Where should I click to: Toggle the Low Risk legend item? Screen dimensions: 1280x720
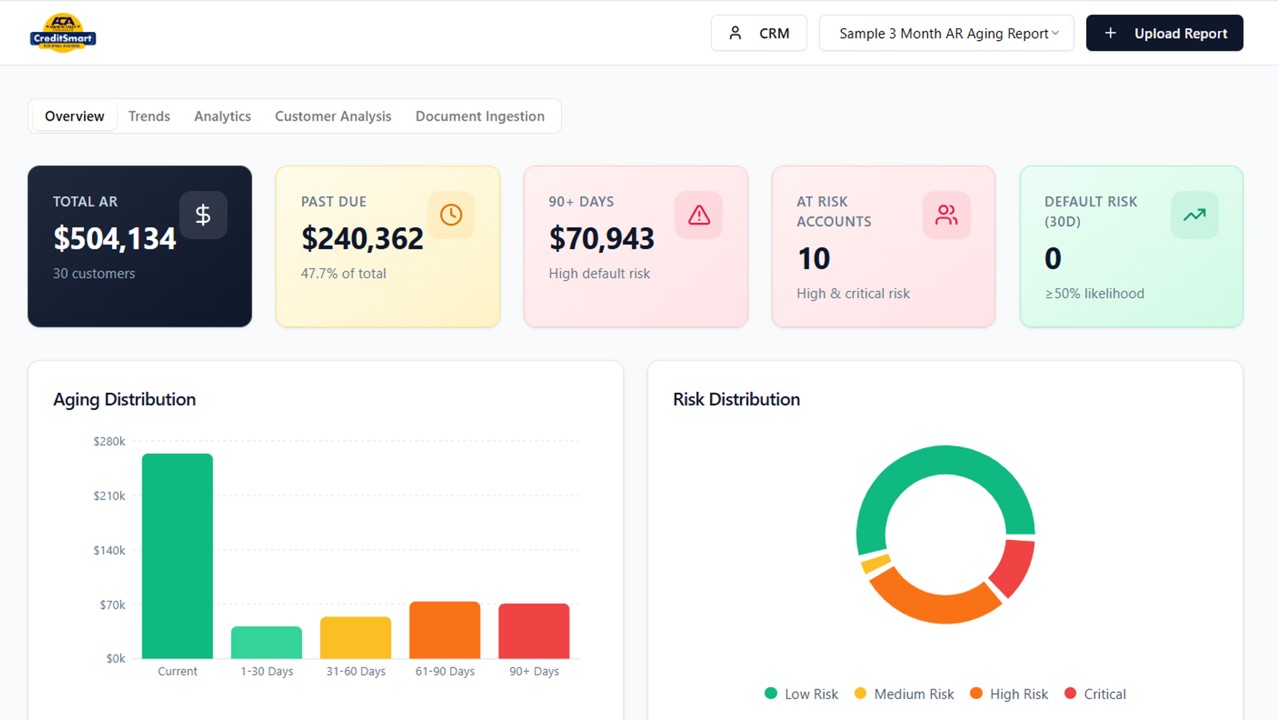(x=801, y=694)
